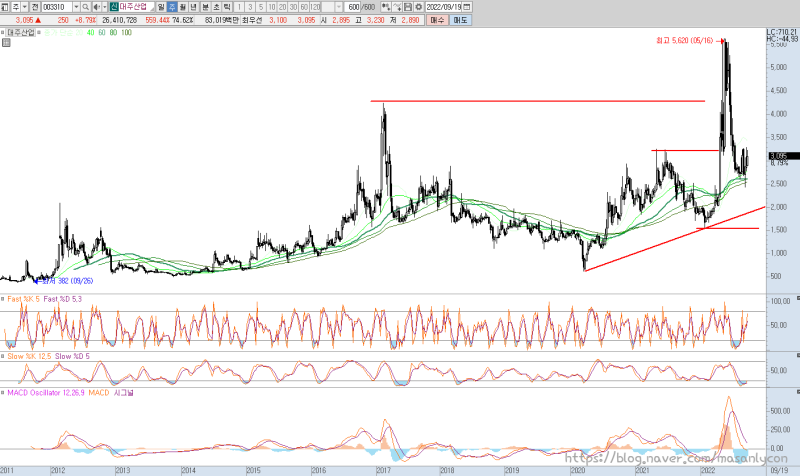Click the 시그널 signal legend label
This screenshot has width=800, height=476.
coord(123,393)
